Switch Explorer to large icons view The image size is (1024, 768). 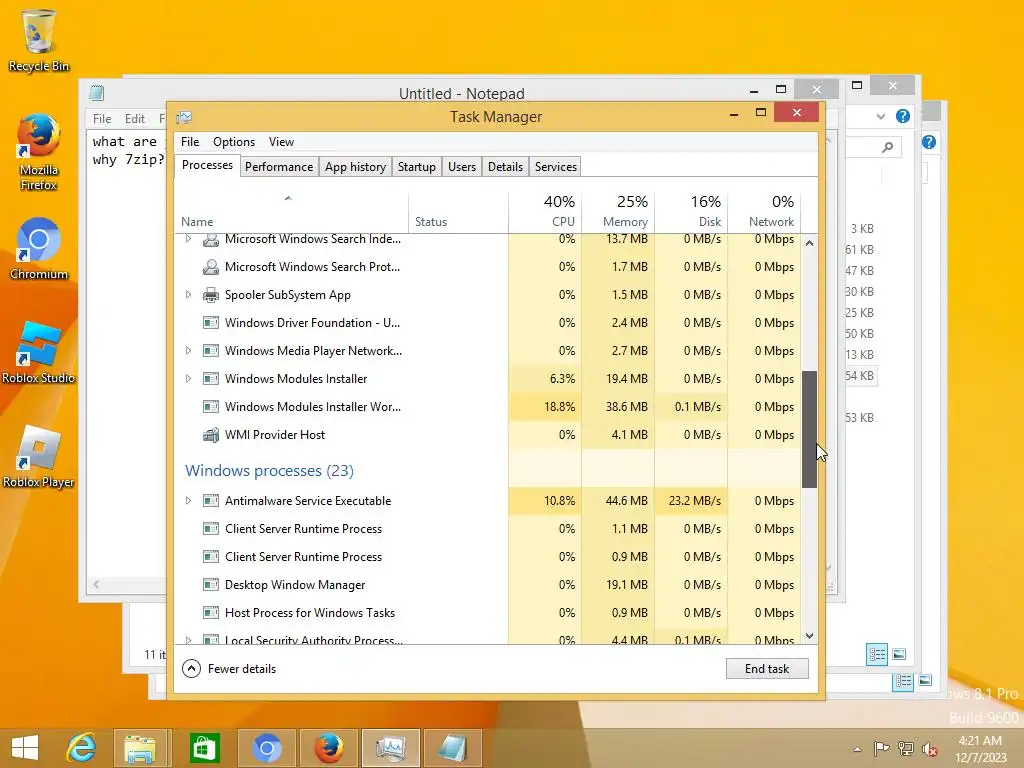pyautogui.click(x=899, y=654)
